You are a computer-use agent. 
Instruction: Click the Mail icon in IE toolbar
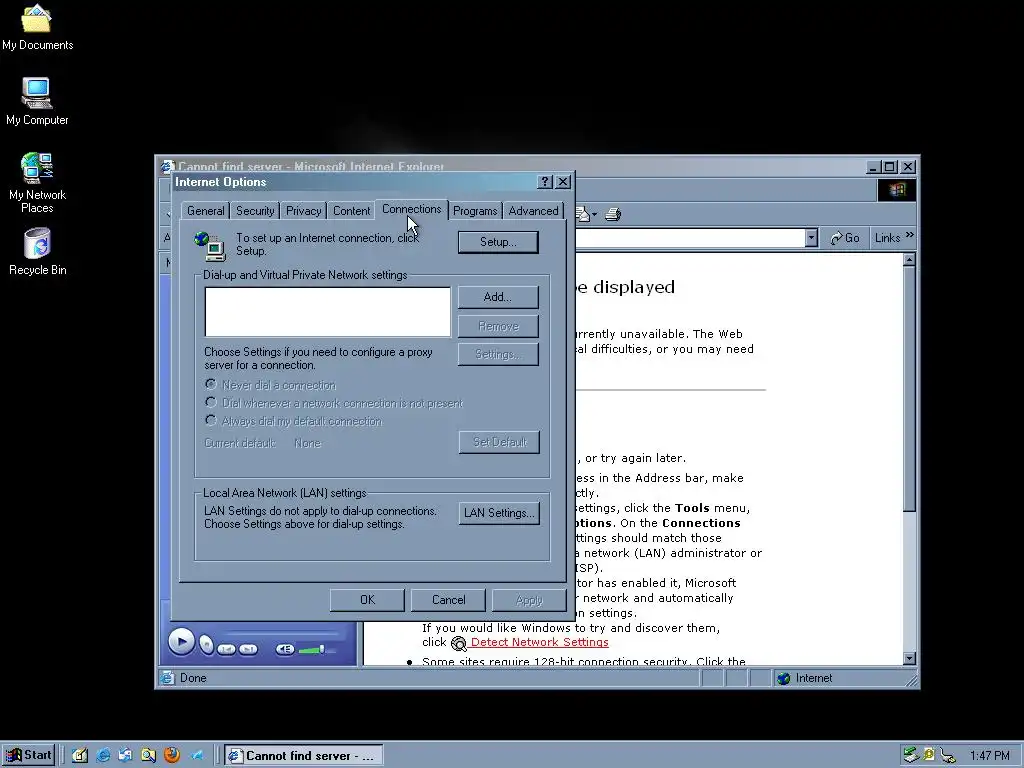583,214
